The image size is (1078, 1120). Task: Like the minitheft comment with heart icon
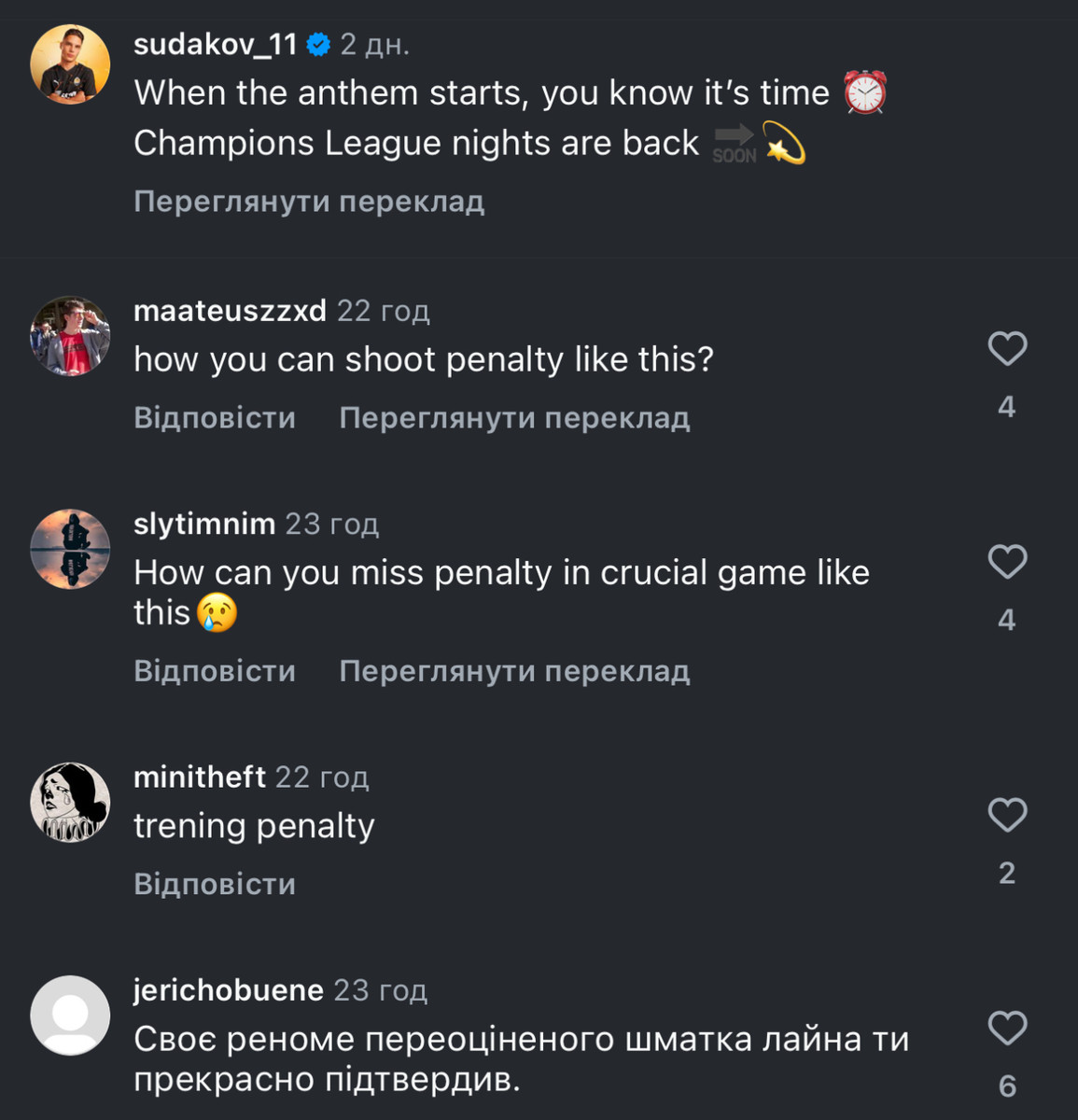point(1007,815)
